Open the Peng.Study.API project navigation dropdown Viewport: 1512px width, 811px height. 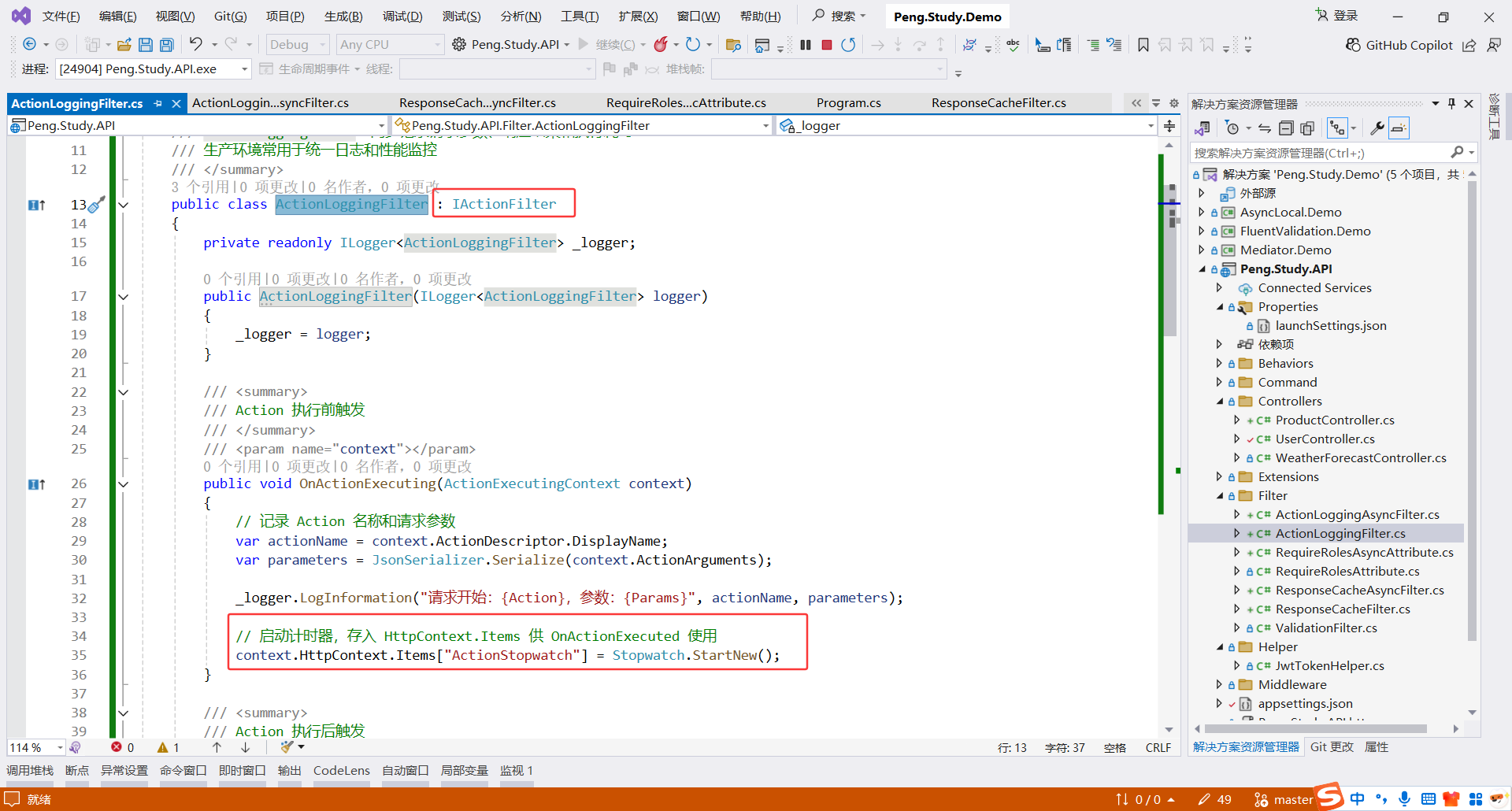click(x=198, y=126)
